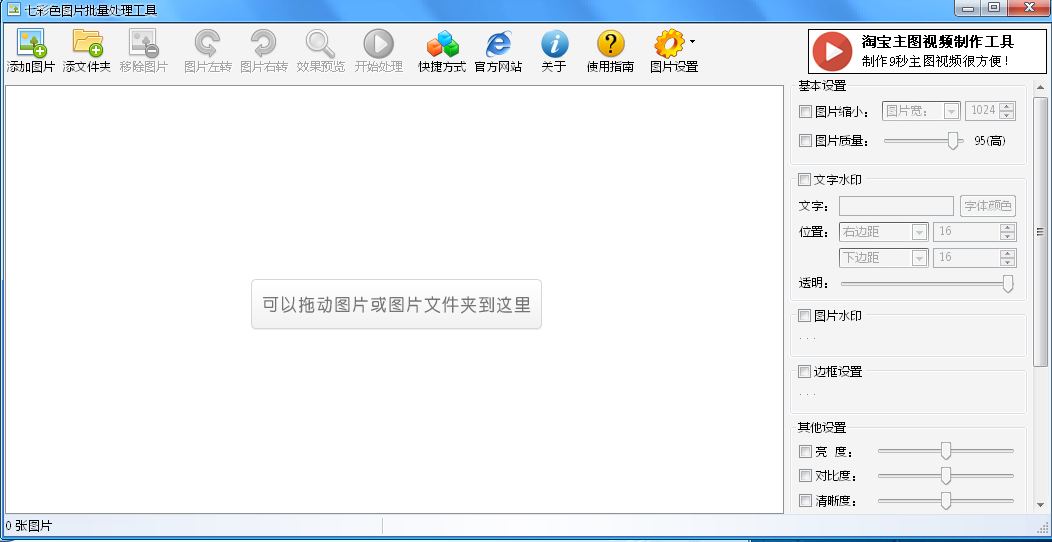Click the 95(高) quality value text
This screenshot has width=1052, height=542.
click(990, 141)
